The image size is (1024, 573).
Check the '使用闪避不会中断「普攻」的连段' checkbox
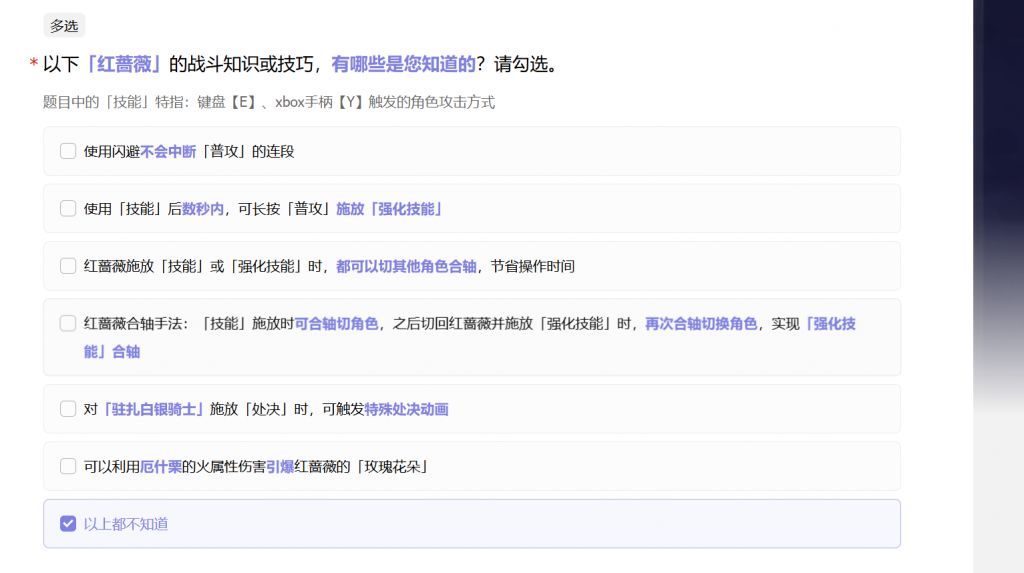tap(68, 151)
